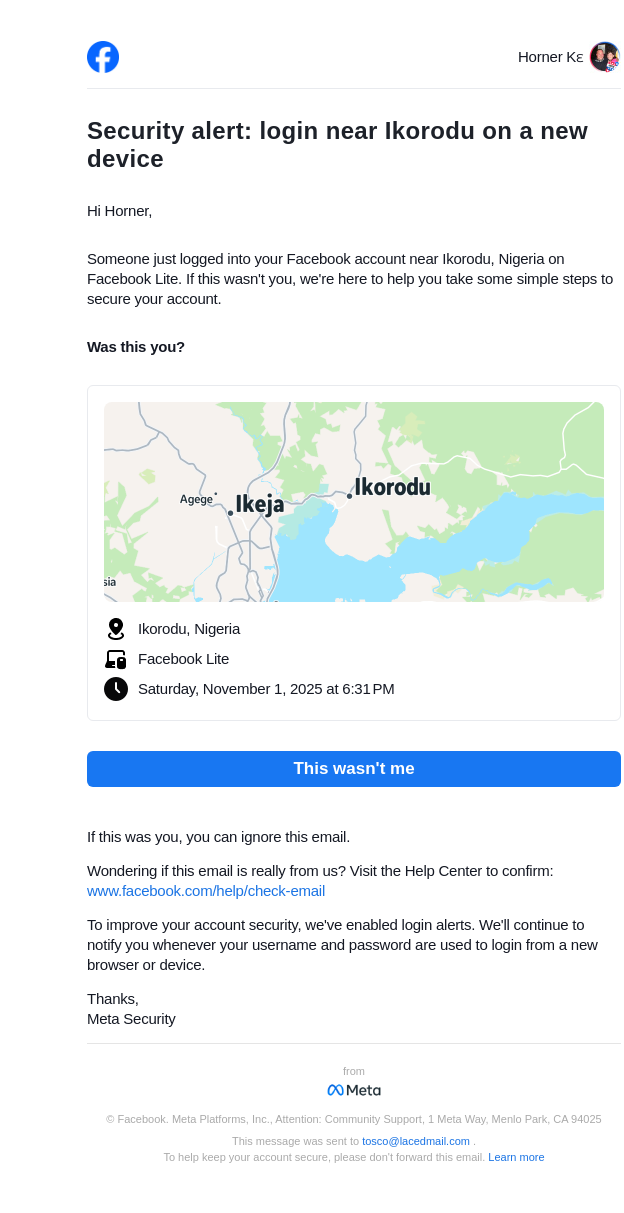The height and width of the screenshot is (1213, 624).
Task: Click the "Was this you?" text
Action: click(136, 347)
